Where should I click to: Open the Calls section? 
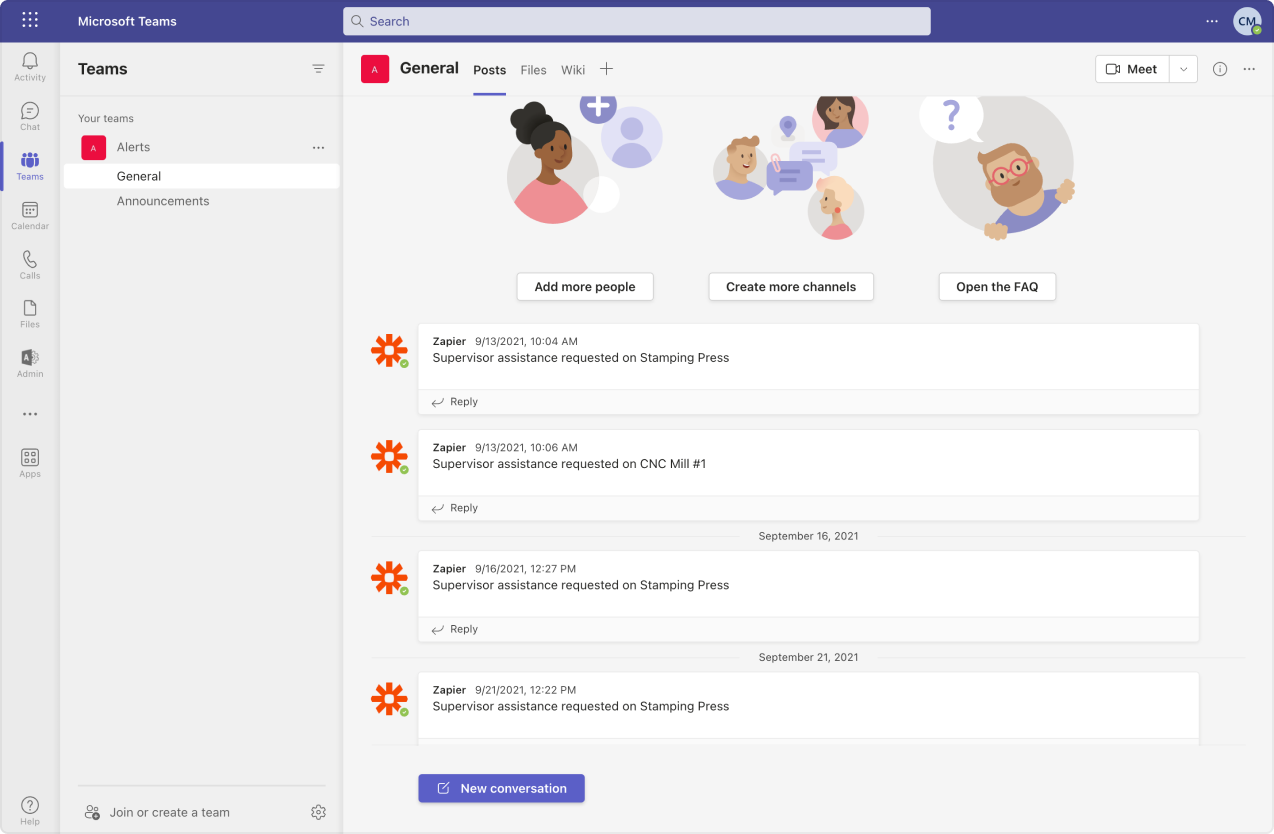coord(30,265)
